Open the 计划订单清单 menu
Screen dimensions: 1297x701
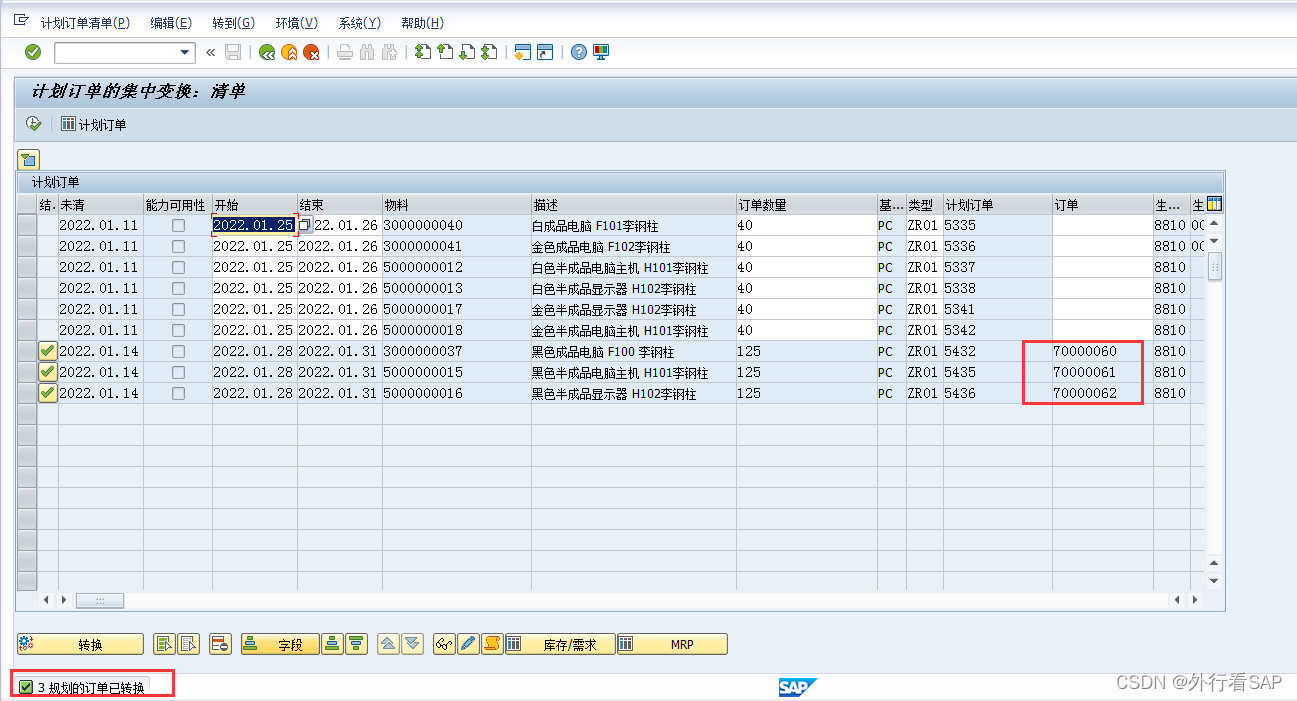pos(85,23)
